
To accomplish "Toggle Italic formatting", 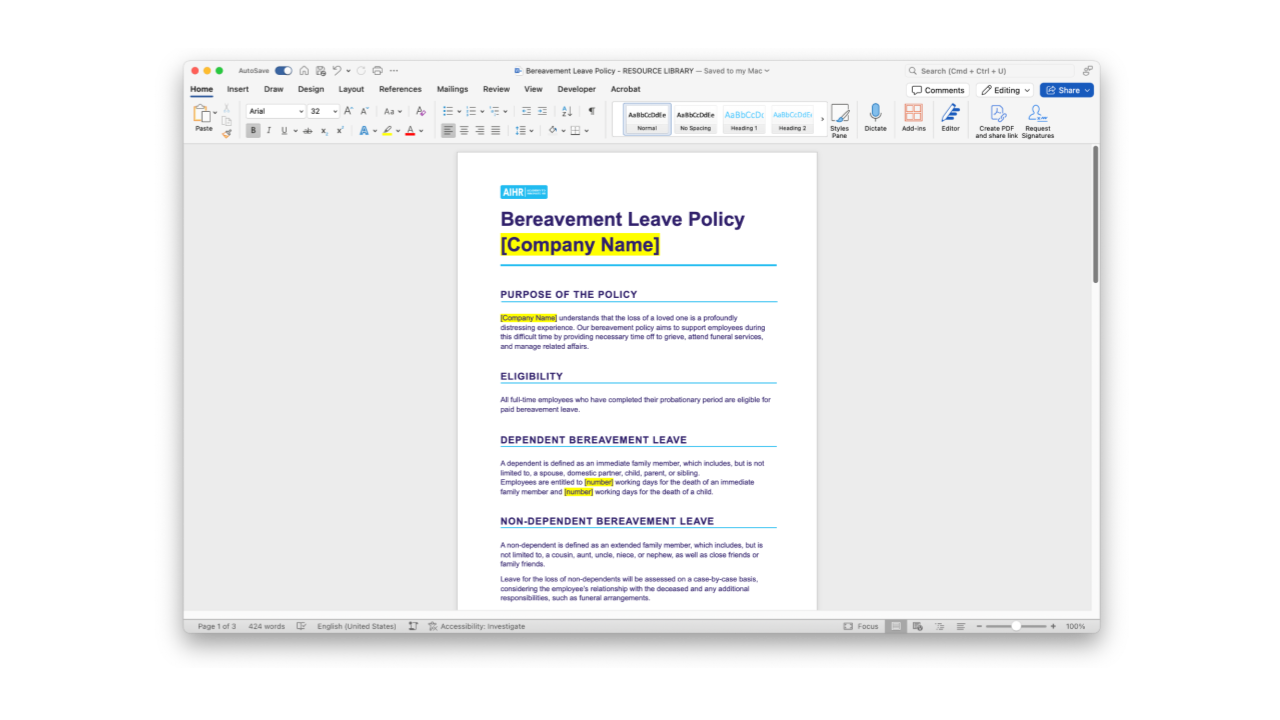I will (x=268, y=131).
